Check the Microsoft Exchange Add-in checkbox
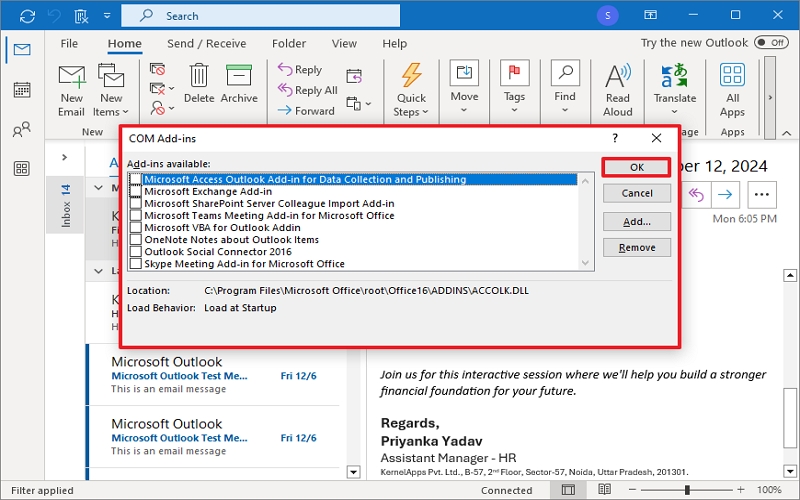800x500 pixels. (x=136, y=192)
